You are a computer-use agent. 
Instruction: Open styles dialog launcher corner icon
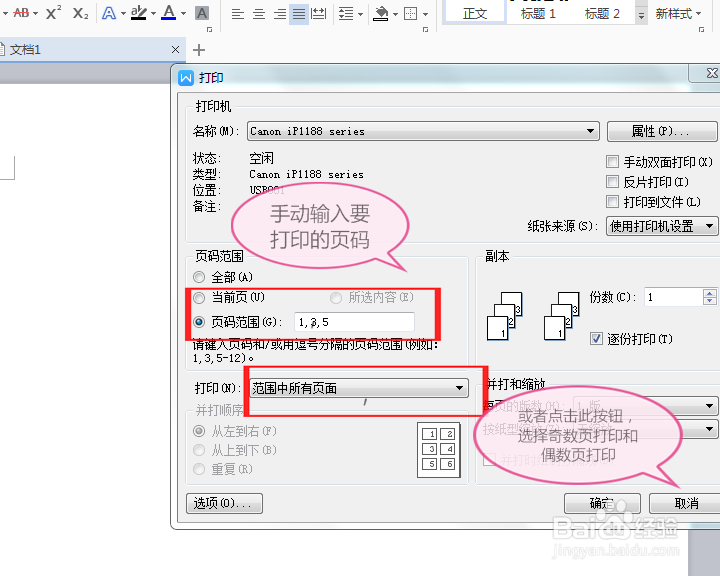(701, 29)
